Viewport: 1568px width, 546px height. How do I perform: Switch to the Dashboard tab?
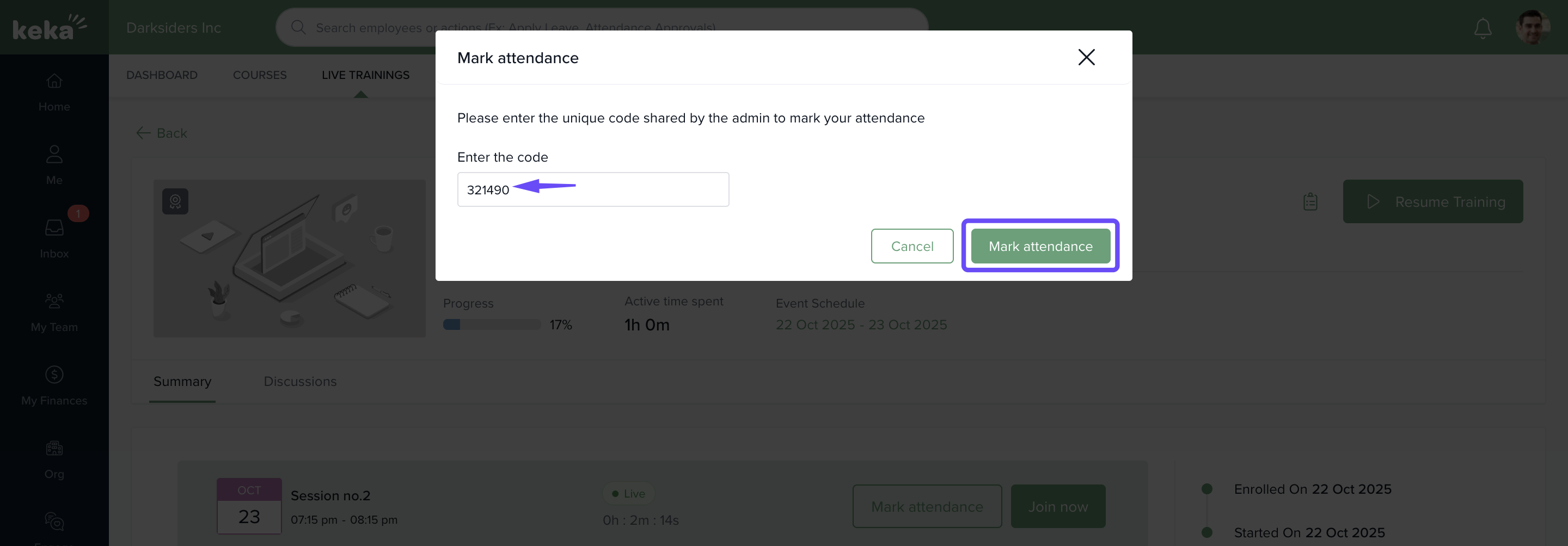click(x=162, y=75)
